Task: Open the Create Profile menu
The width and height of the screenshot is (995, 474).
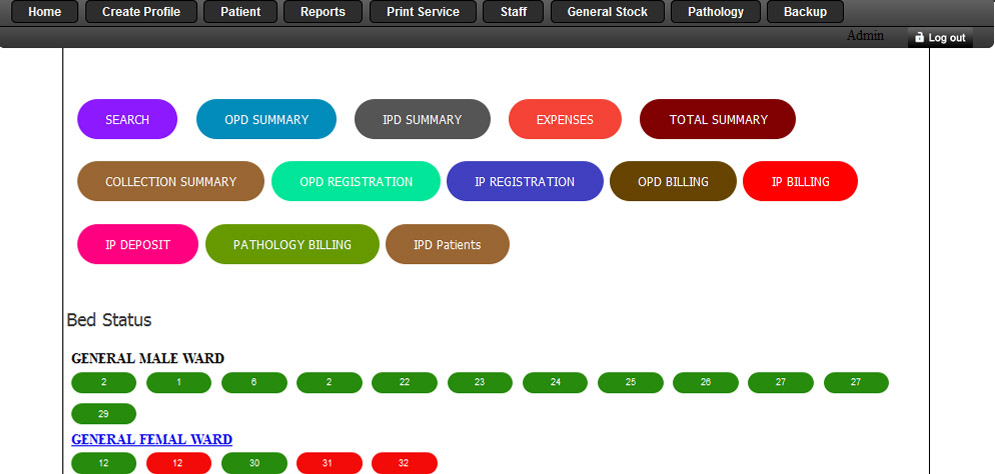Action: pyautogui.click(x=141, y=12)
